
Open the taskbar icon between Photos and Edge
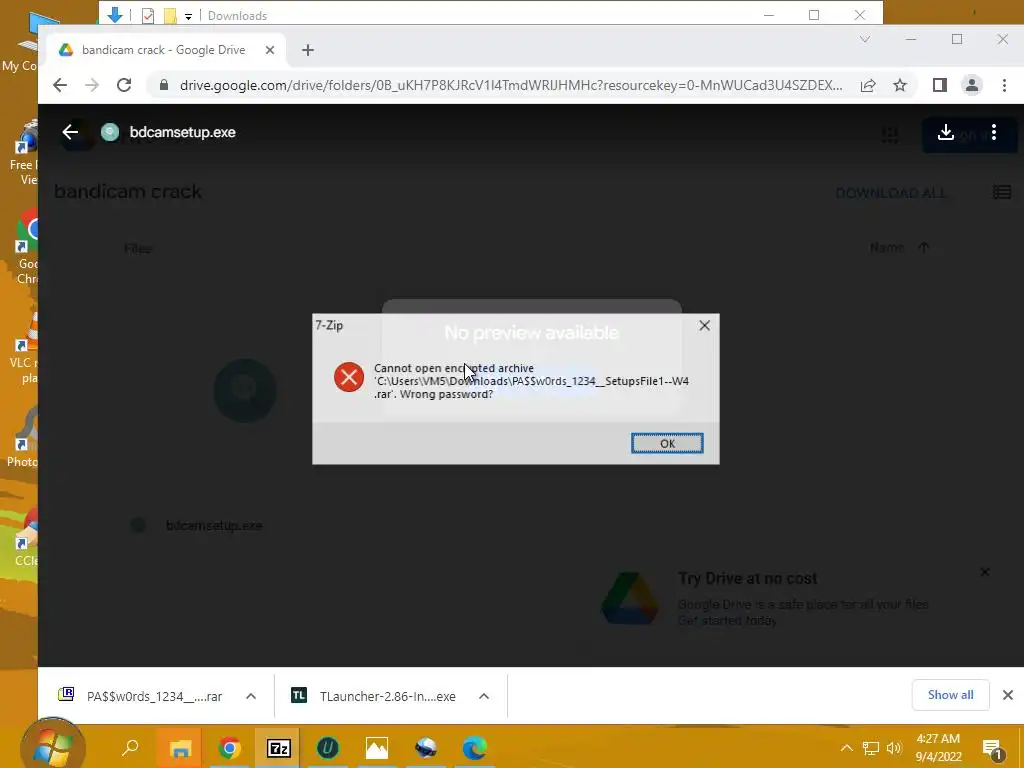(x=426, y=748)
